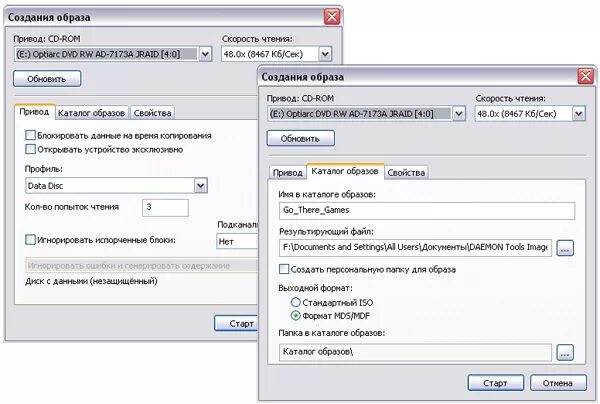
Task: Open read speed dropdown in back dialog
Action: pyautogui.click(x=324, y=53)
